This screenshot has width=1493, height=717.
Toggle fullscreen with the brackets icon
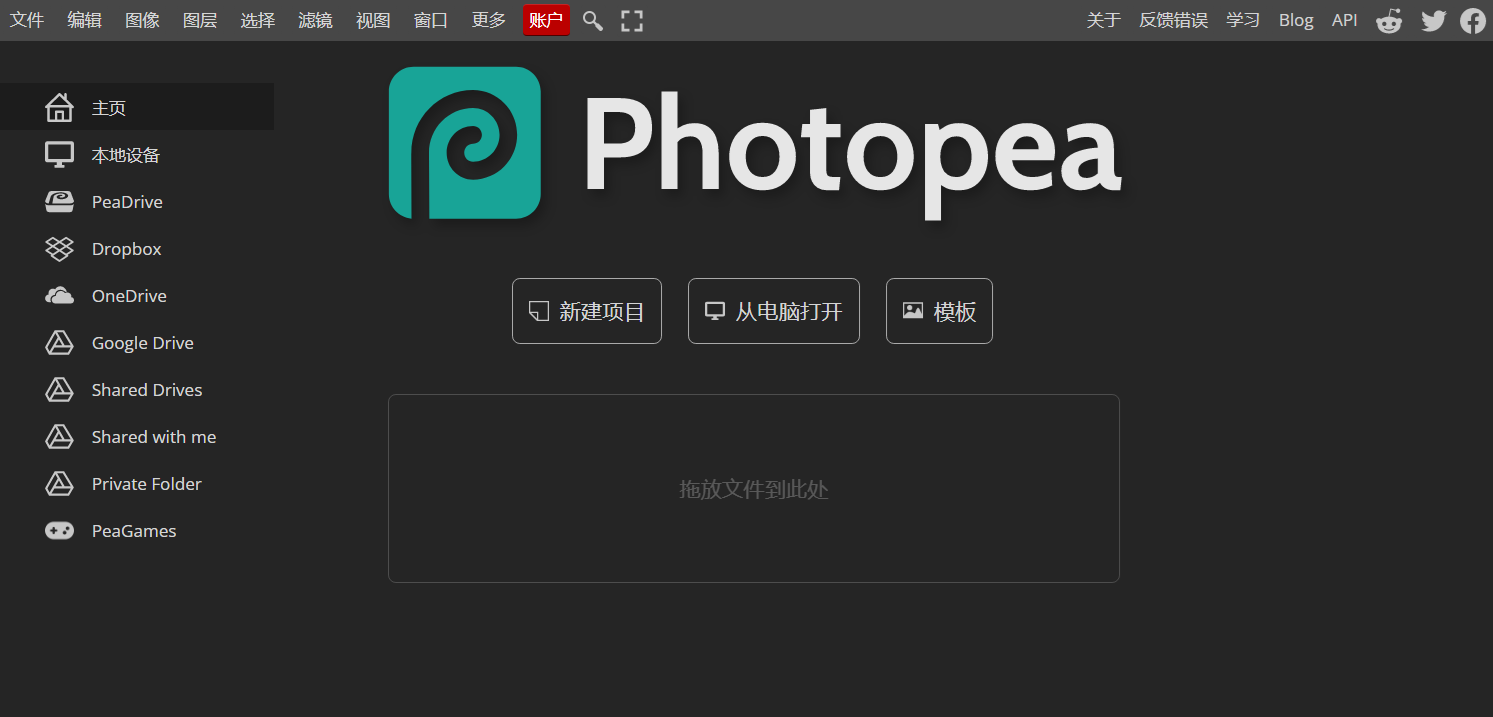pos(632,21)
